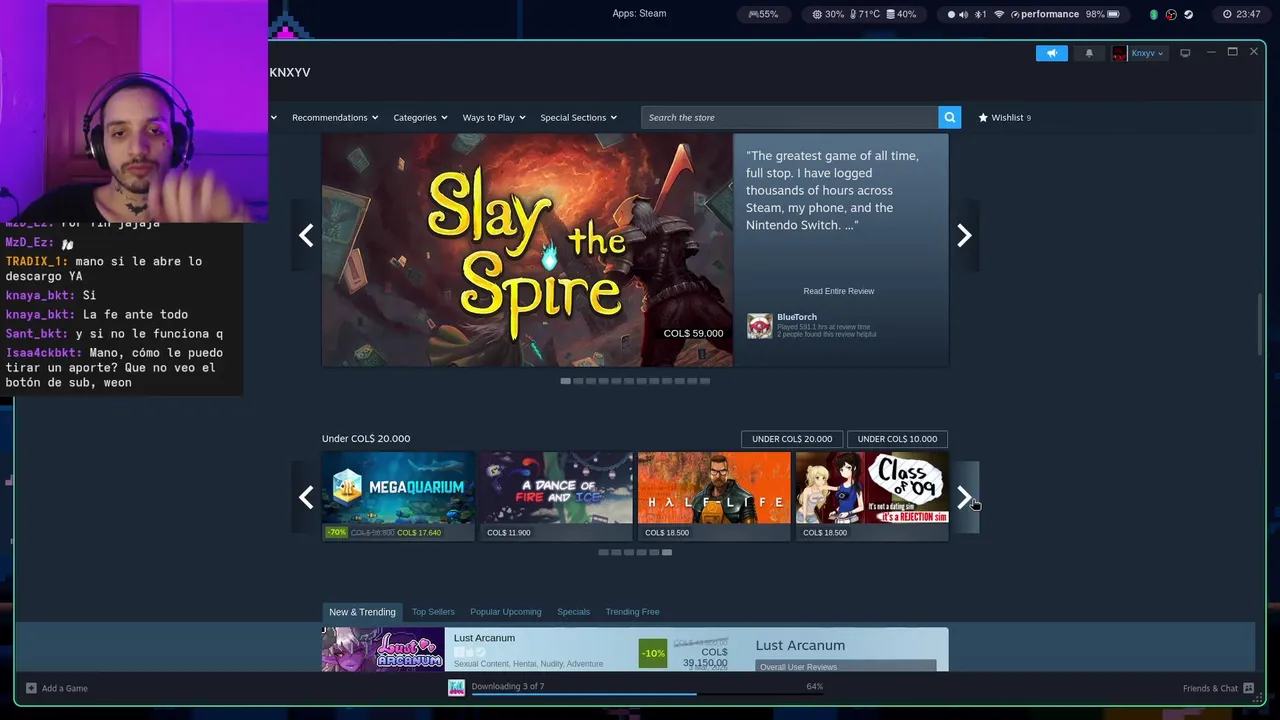Open the Friends & Chat icon

click(x=1248, y=688)
